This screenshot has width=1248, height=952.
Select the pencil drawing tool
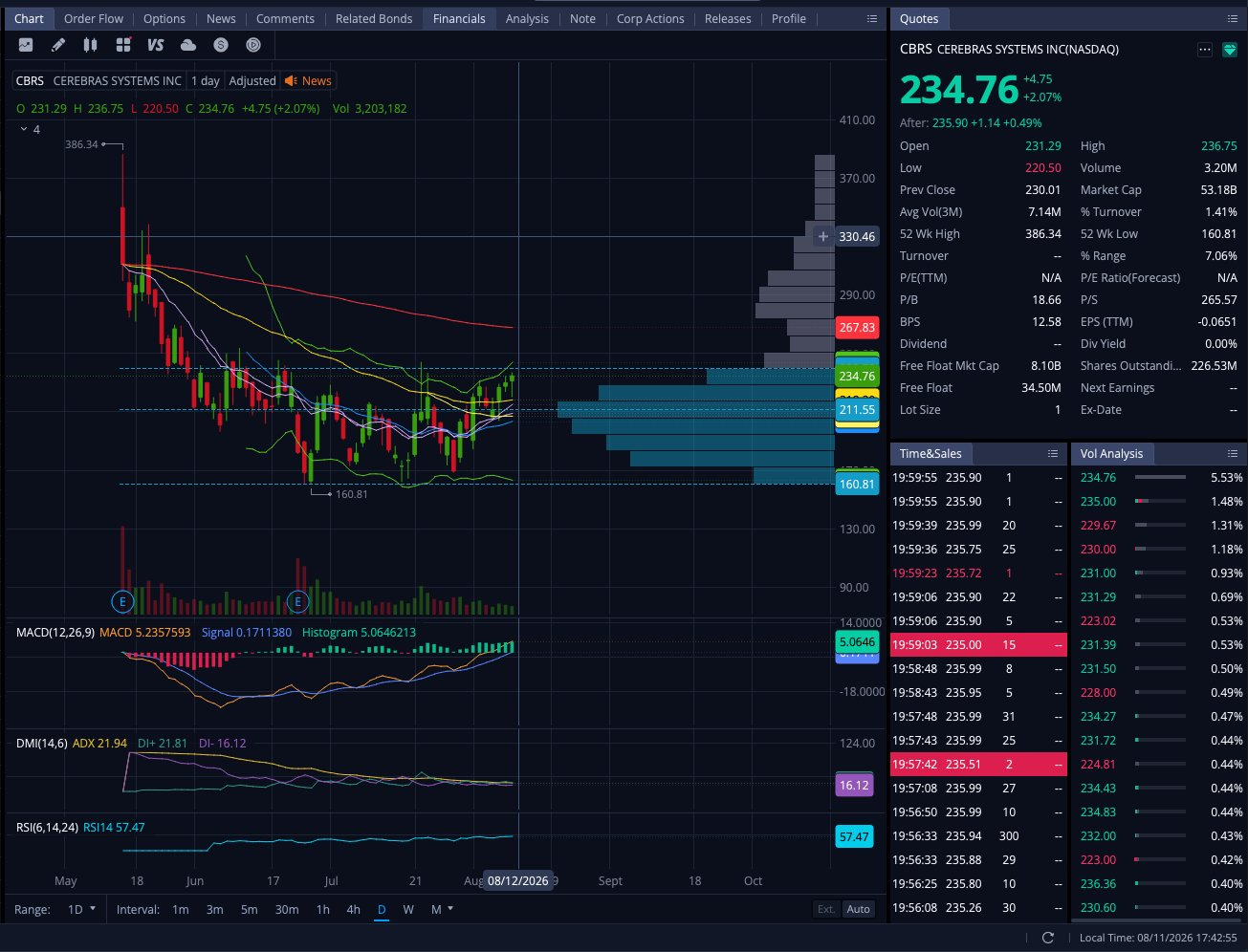(58, 45)
